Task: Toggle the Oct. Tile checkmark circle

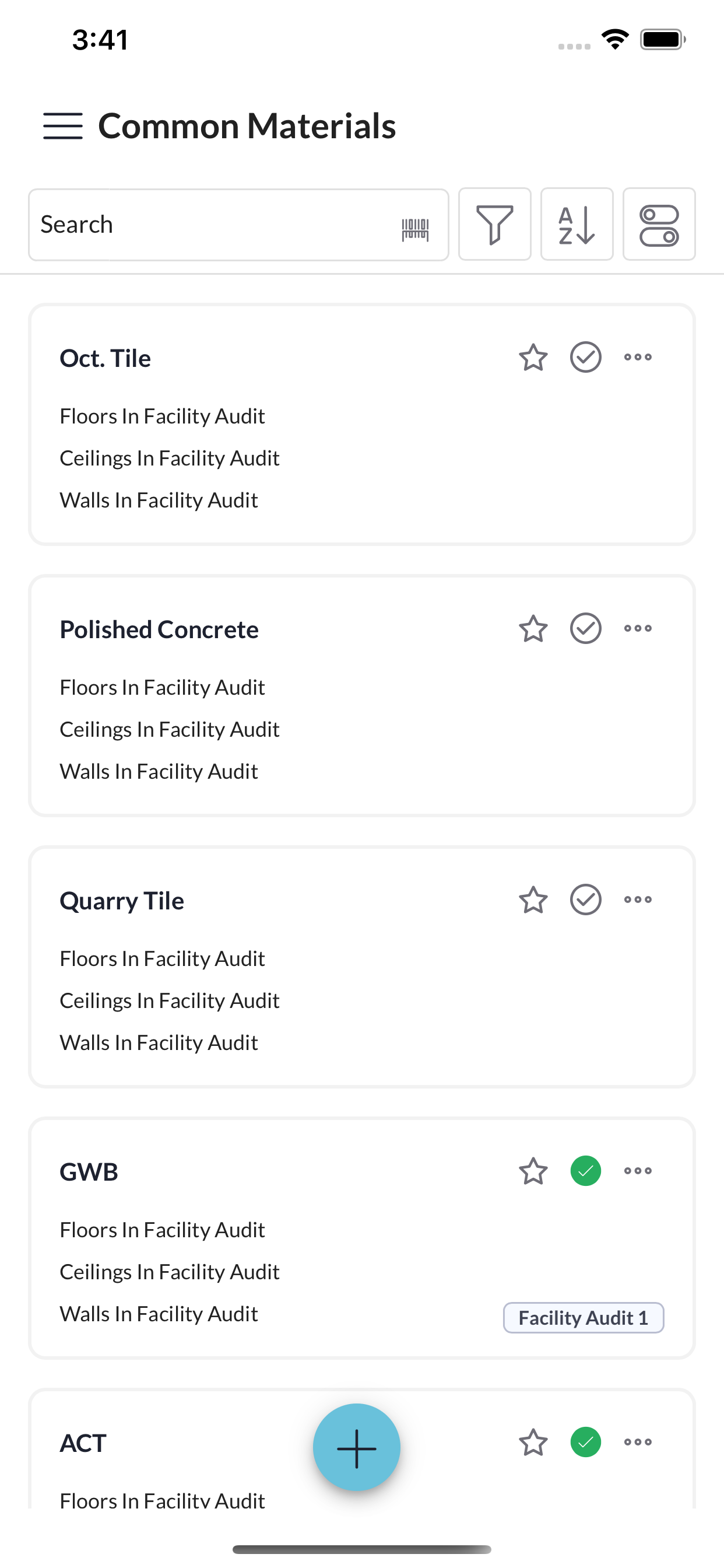Action: [x=586, y=358]
